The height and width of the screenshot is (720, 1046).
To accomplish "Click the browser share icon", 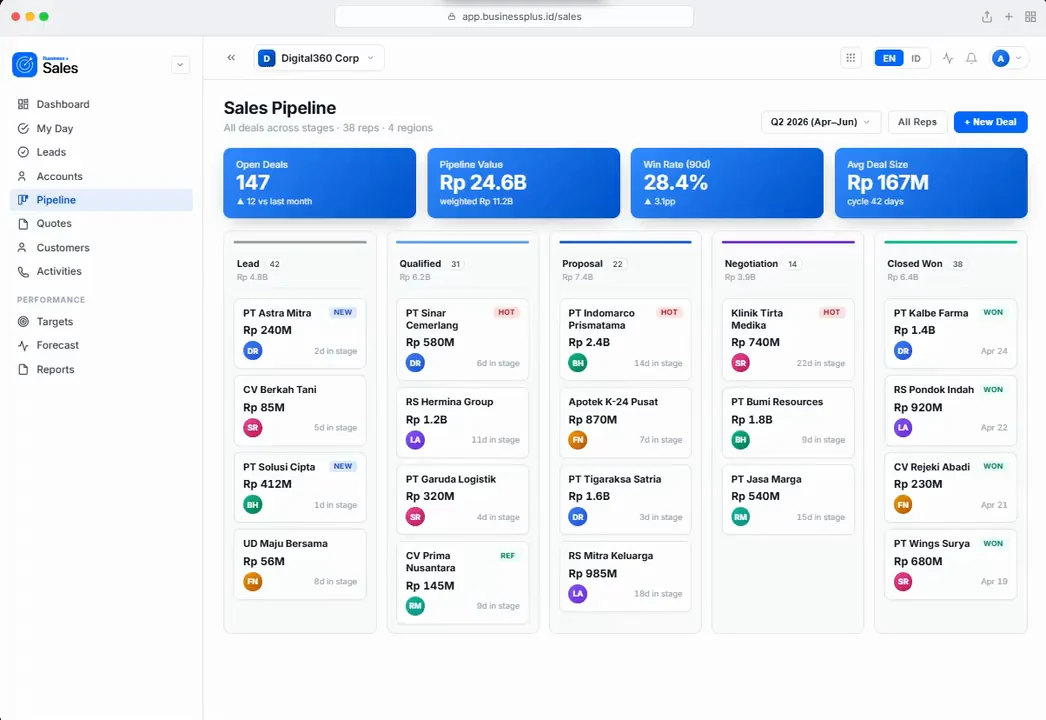I will 987,17.
